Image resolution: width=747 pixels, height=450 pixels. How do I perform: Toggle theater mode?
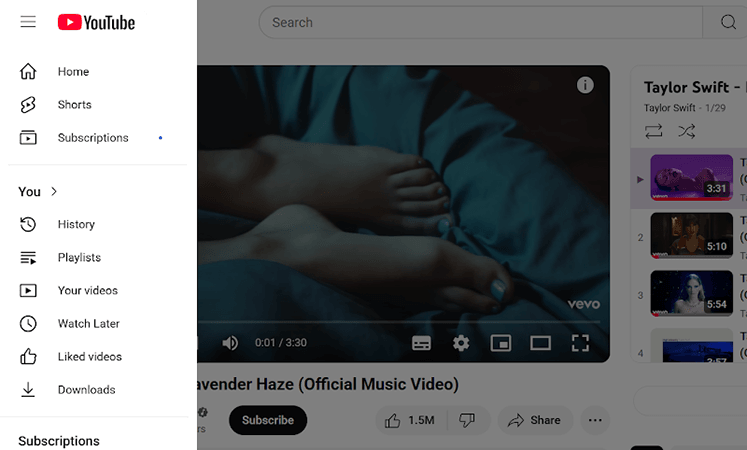[540, 343]
